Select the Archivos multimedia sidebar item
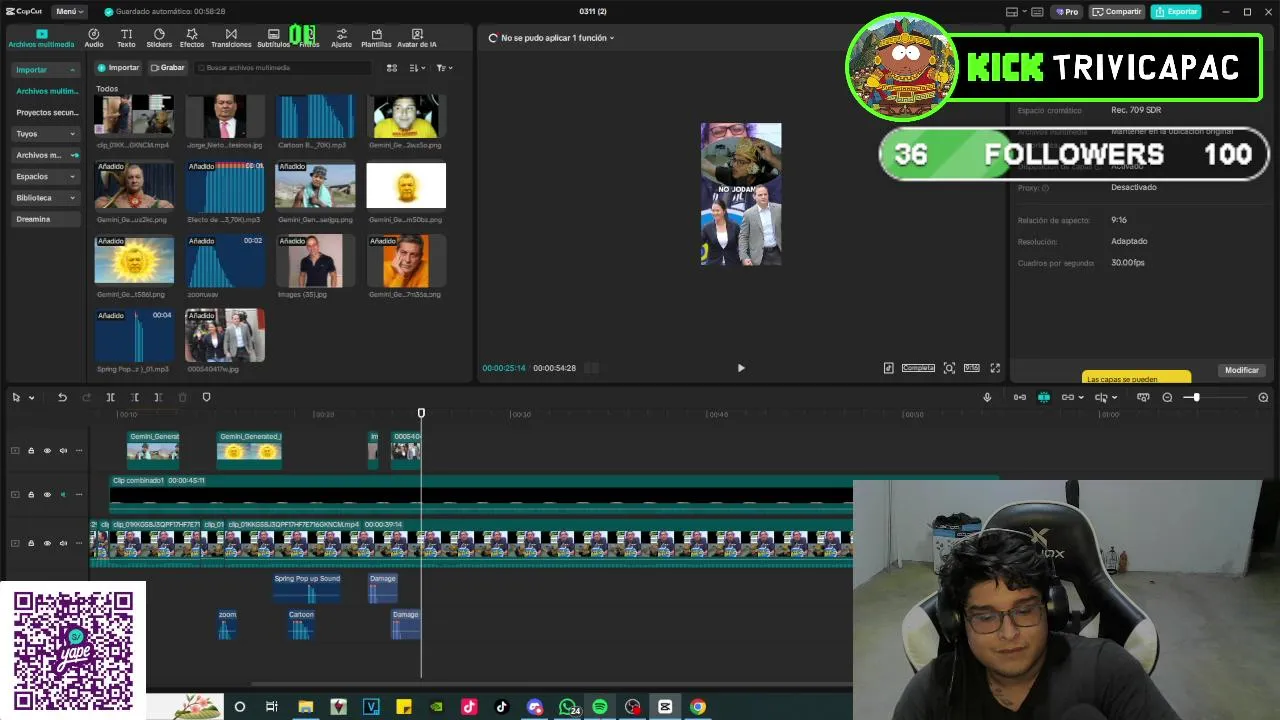 (46, 91)
